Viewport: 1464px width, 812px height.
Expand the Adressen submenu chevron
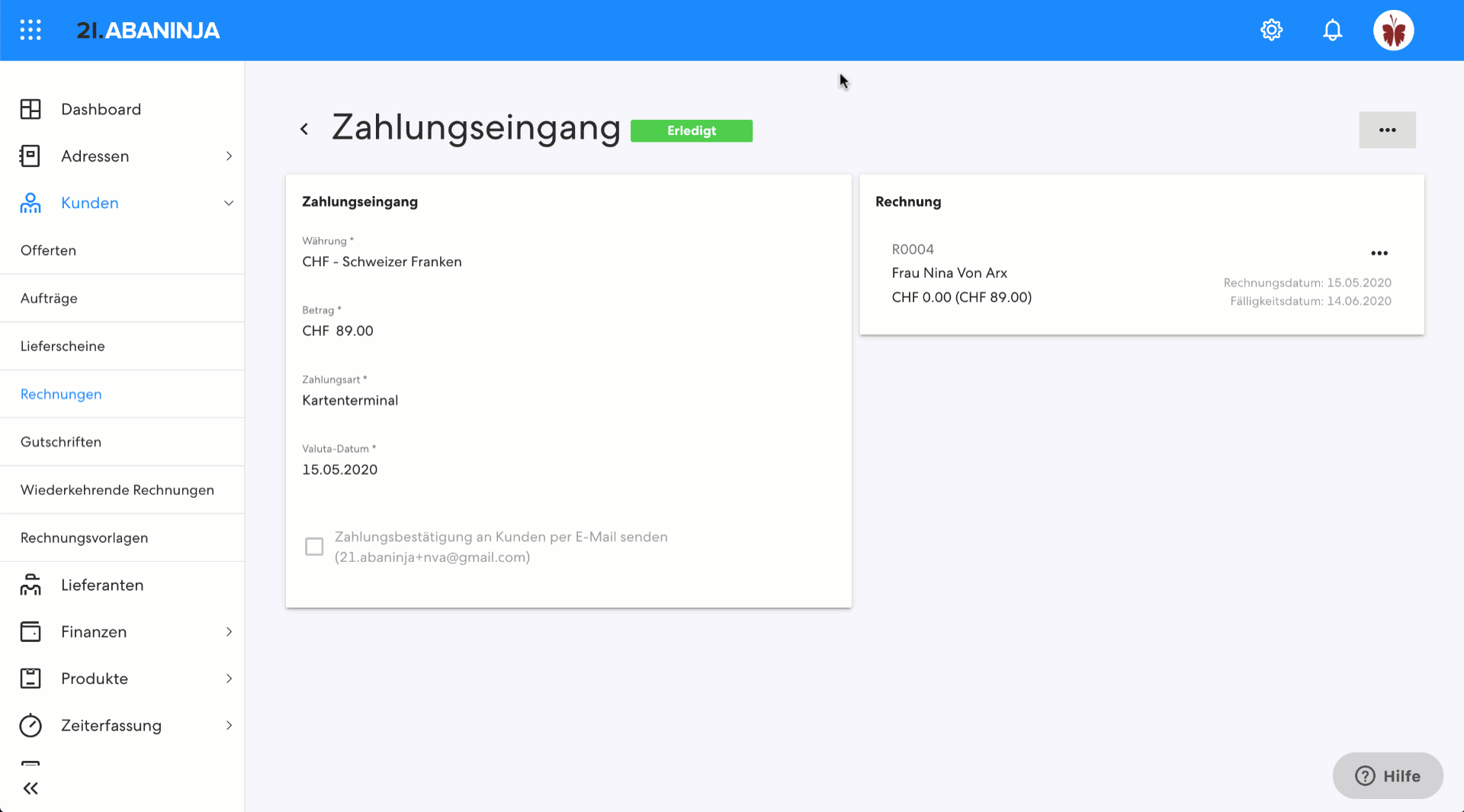229,156
